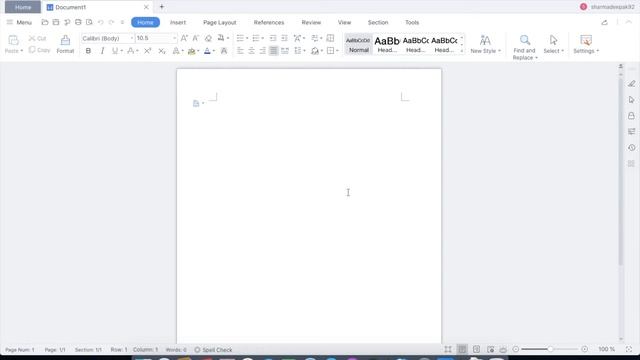Click the Copy button
640x360 pixels.
coord(39,50)
